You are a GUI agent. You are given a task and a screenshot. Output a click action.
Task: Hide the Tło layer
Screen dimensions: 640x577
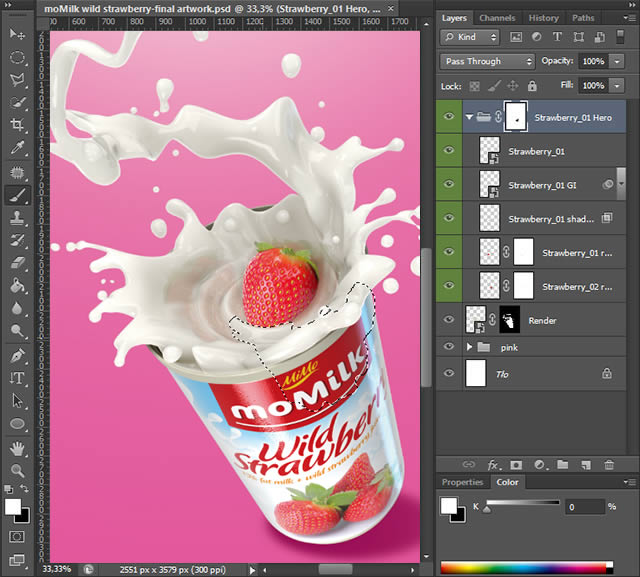449,373
